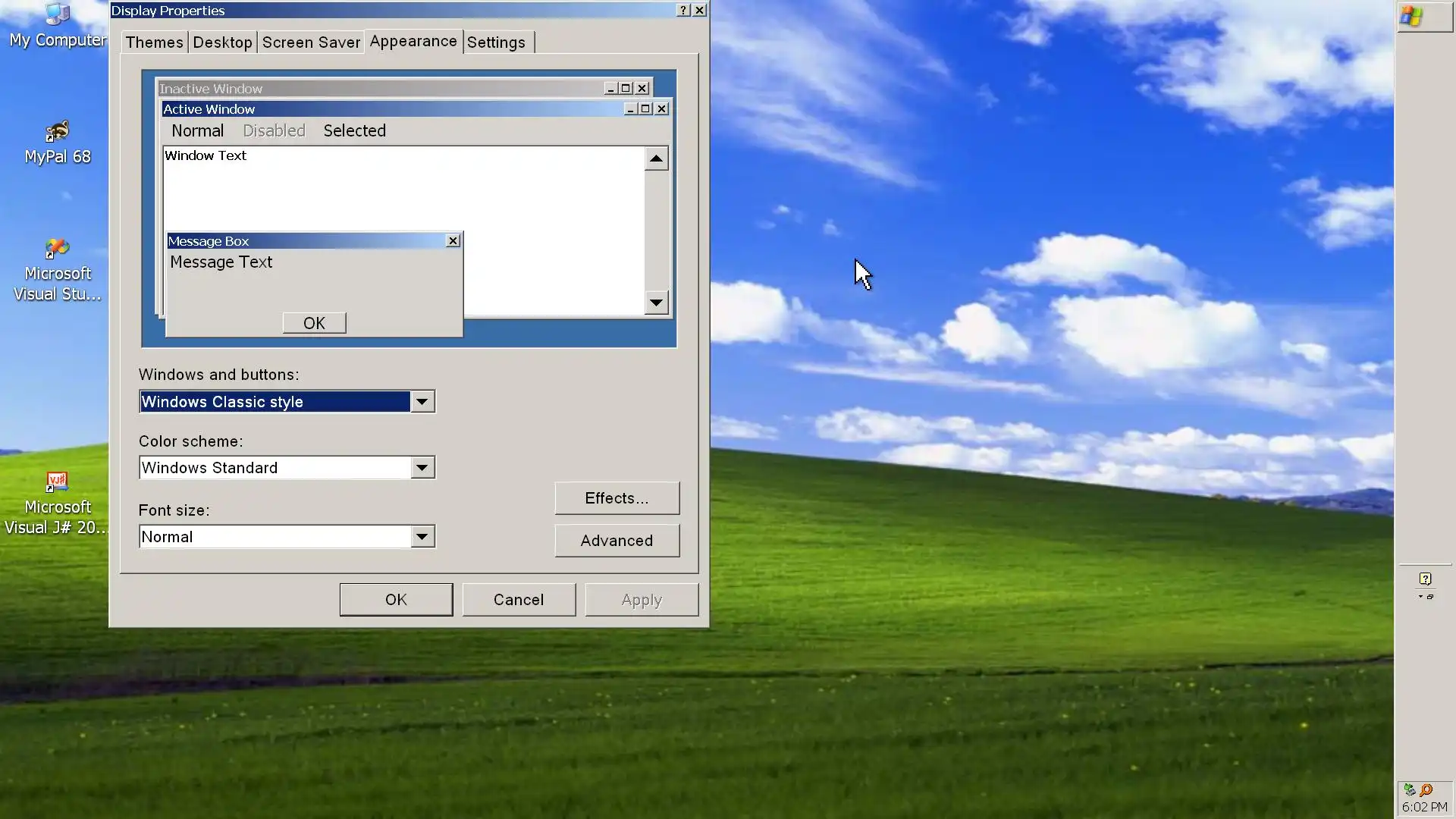Screen dimensions: 1456x819
Task: Click the Effects... button
Action: (617, 498)
